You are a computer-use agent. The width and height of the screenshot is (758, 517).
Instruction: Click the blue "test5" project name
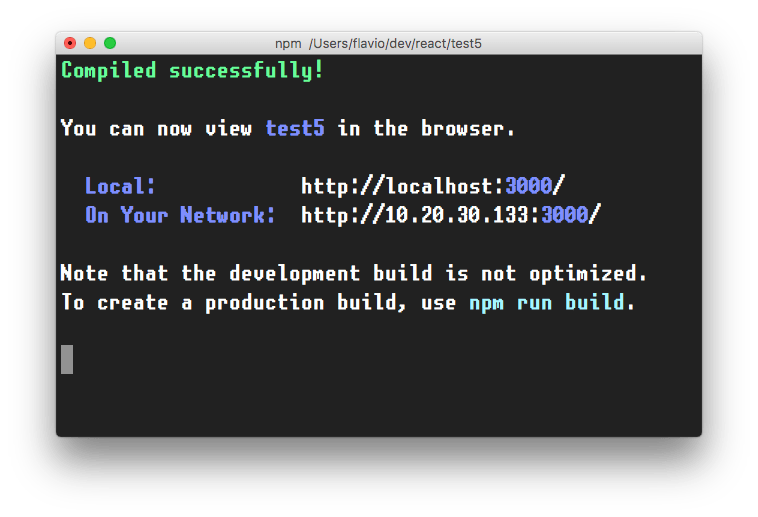click(x=295, y=129)
